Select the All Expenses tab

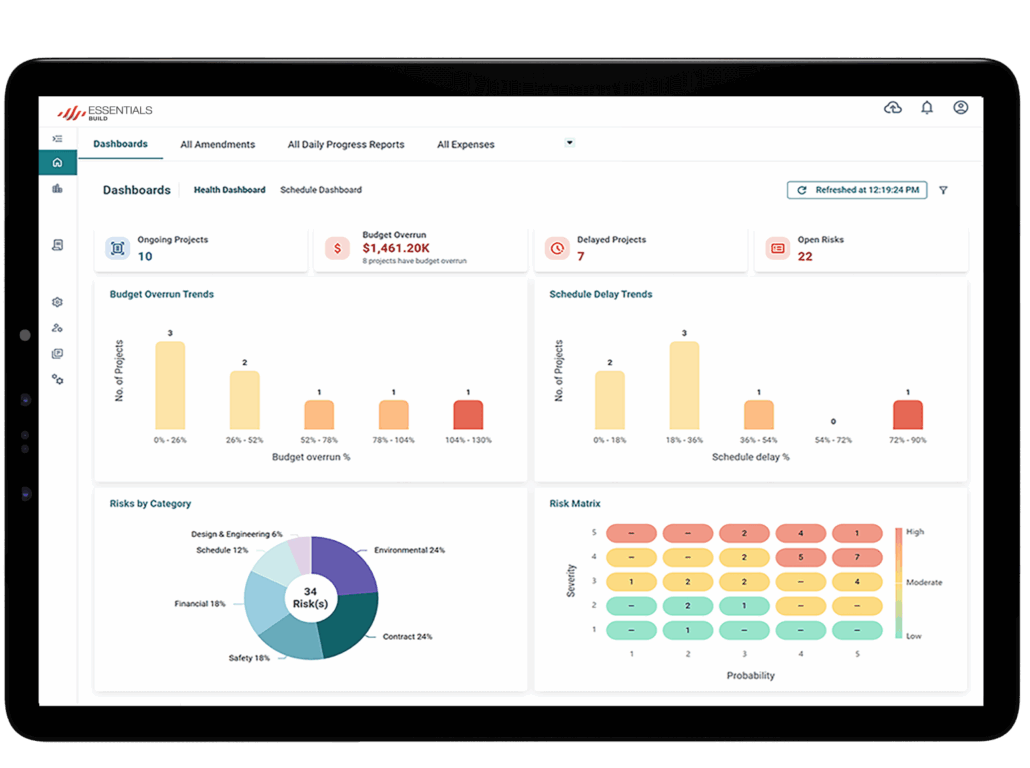(465, 145)
